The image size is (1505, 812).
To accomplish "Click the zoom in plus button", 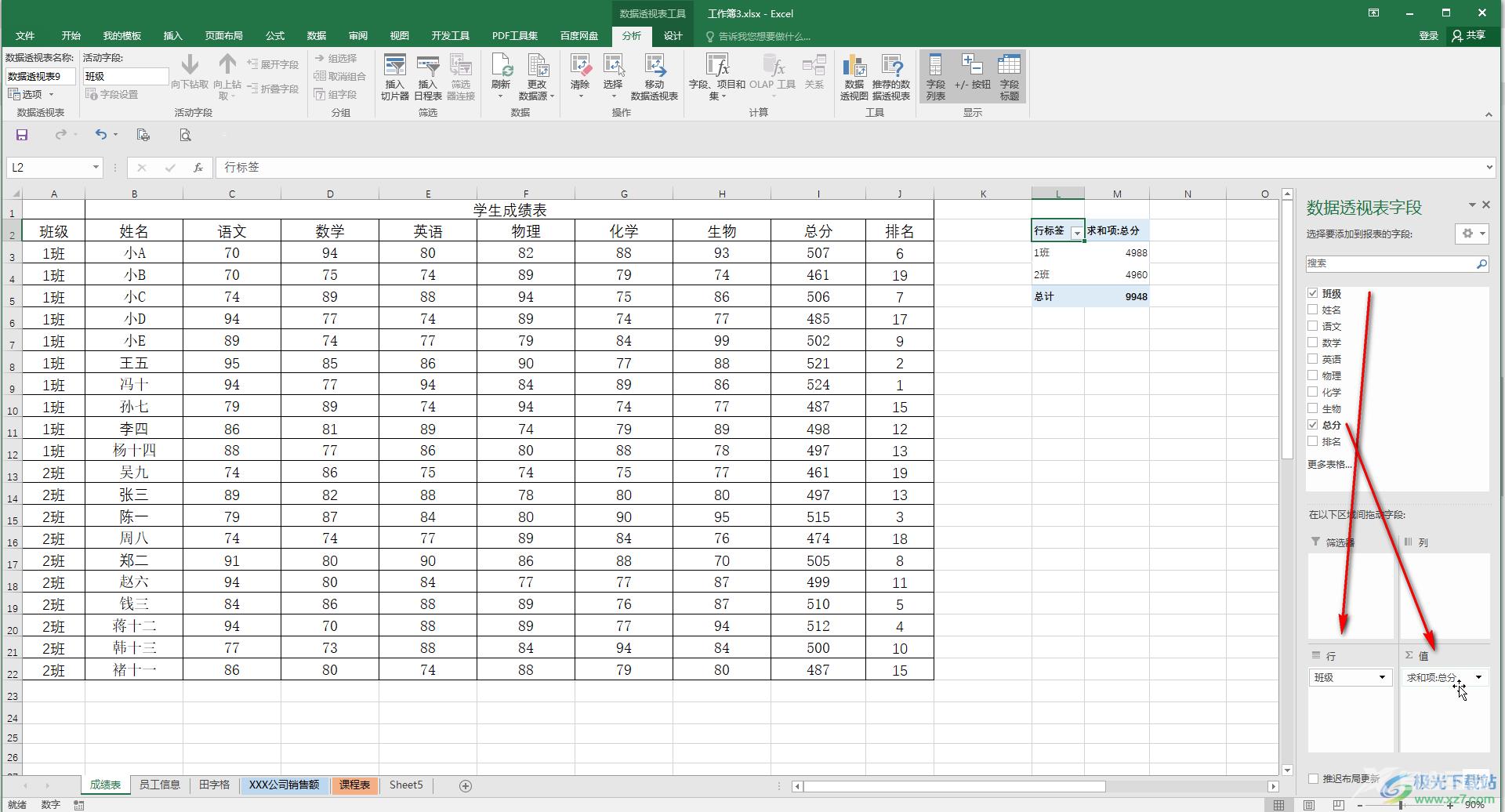I will click(x=1451, y=805).
